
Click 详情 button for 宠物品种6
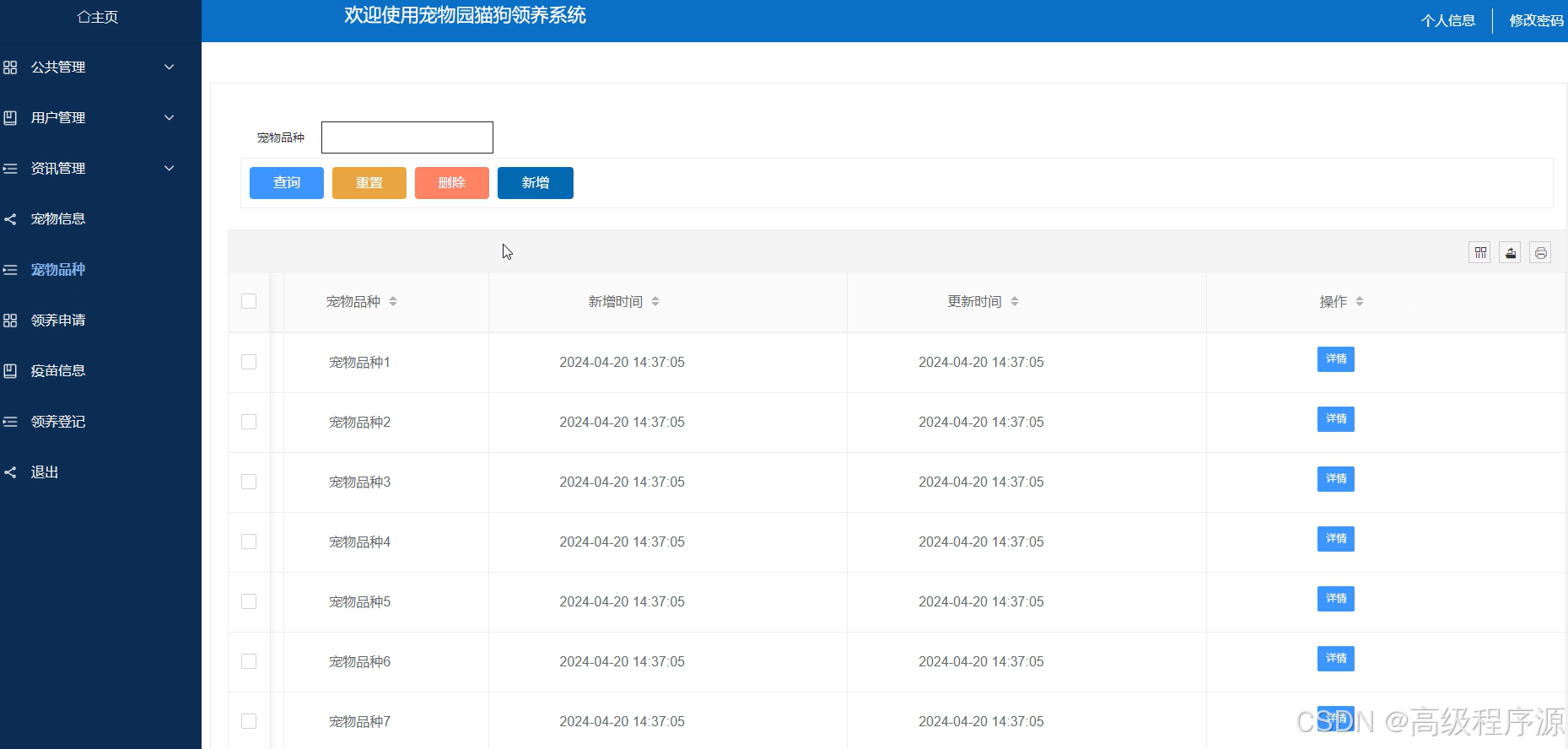(x=1336, y=659)
